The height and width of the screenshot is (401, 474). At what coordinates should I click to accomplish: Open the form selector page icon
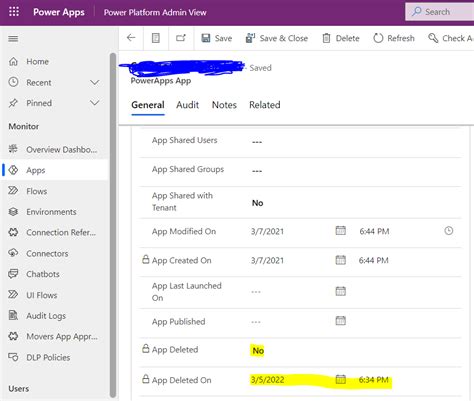156,38
